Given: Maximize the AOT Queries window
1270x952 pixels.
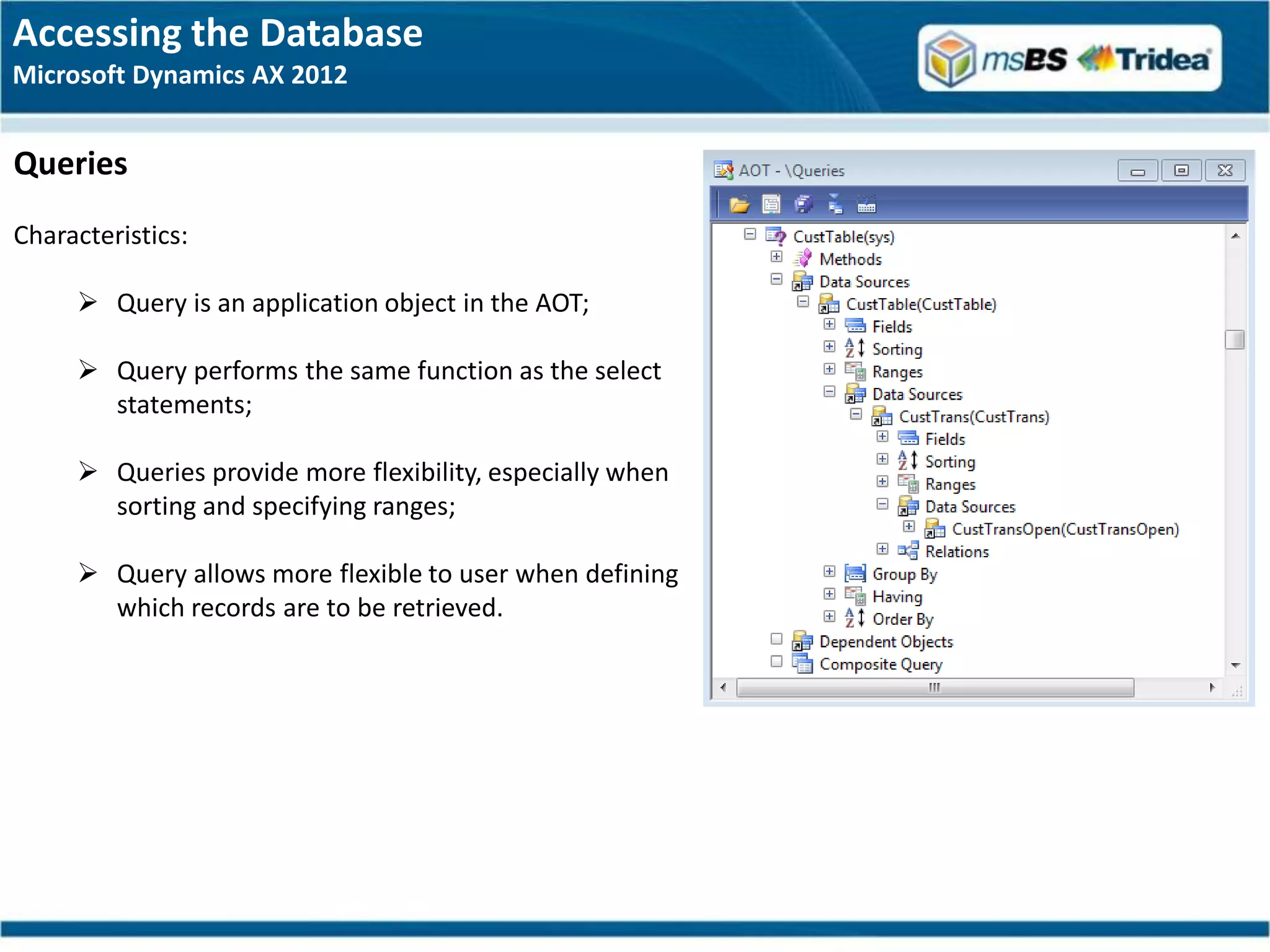Looking at the screenshot, I should click(1182, 170).
